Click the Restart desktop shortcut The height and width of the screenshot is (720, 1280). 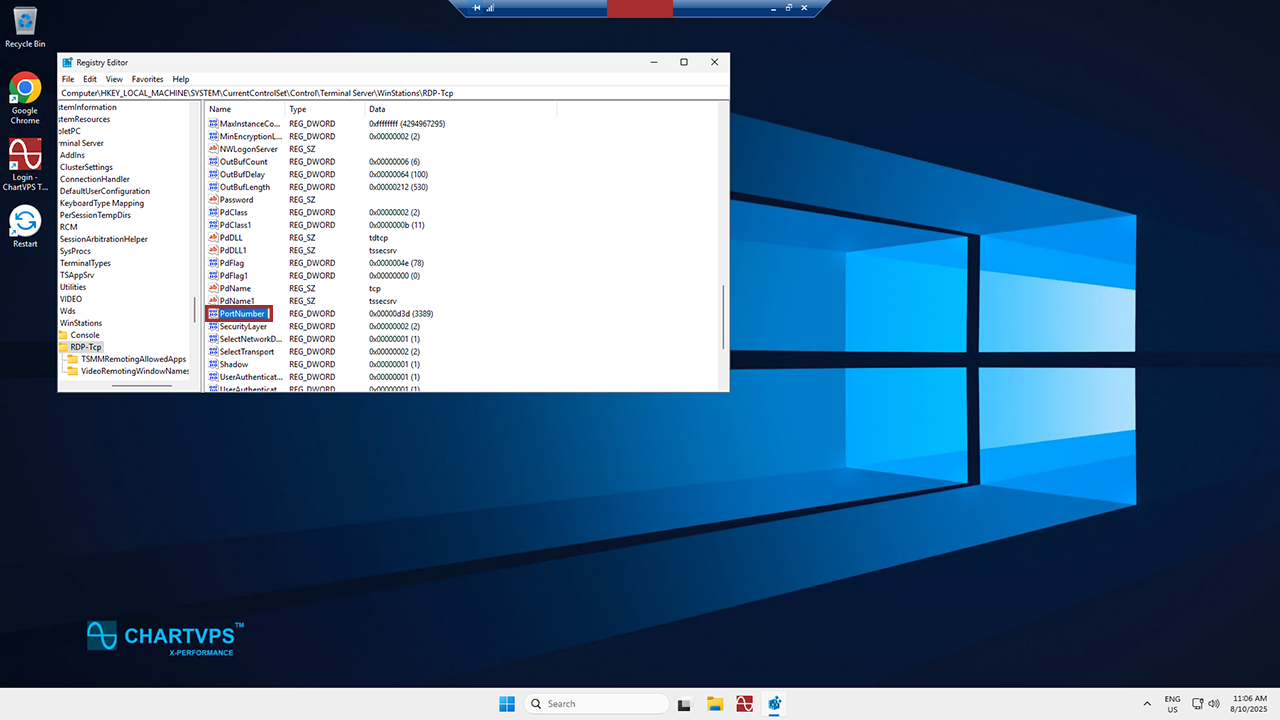pos(25,222)
